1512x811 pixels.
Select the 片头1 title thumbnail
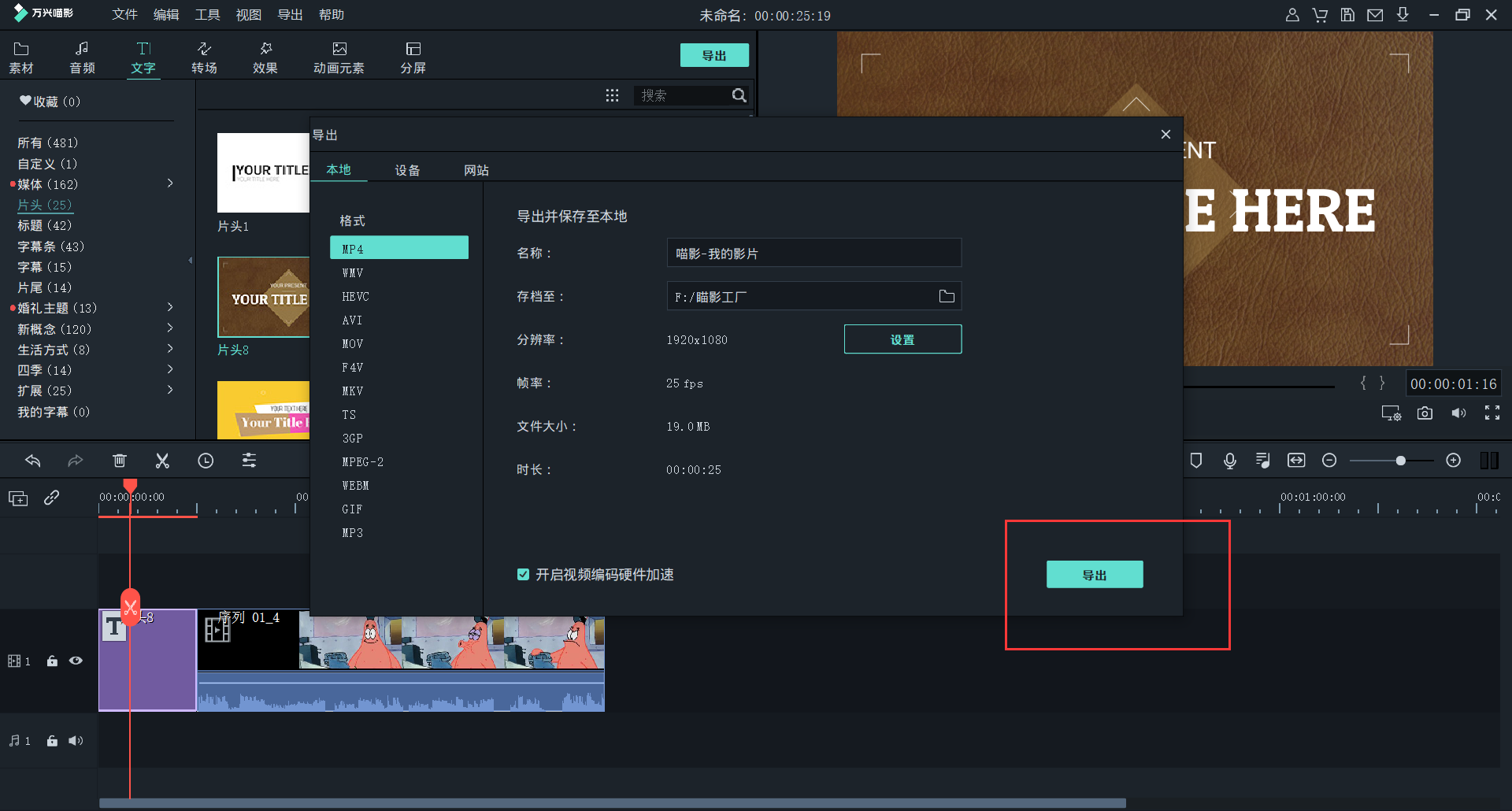point(264,172)
